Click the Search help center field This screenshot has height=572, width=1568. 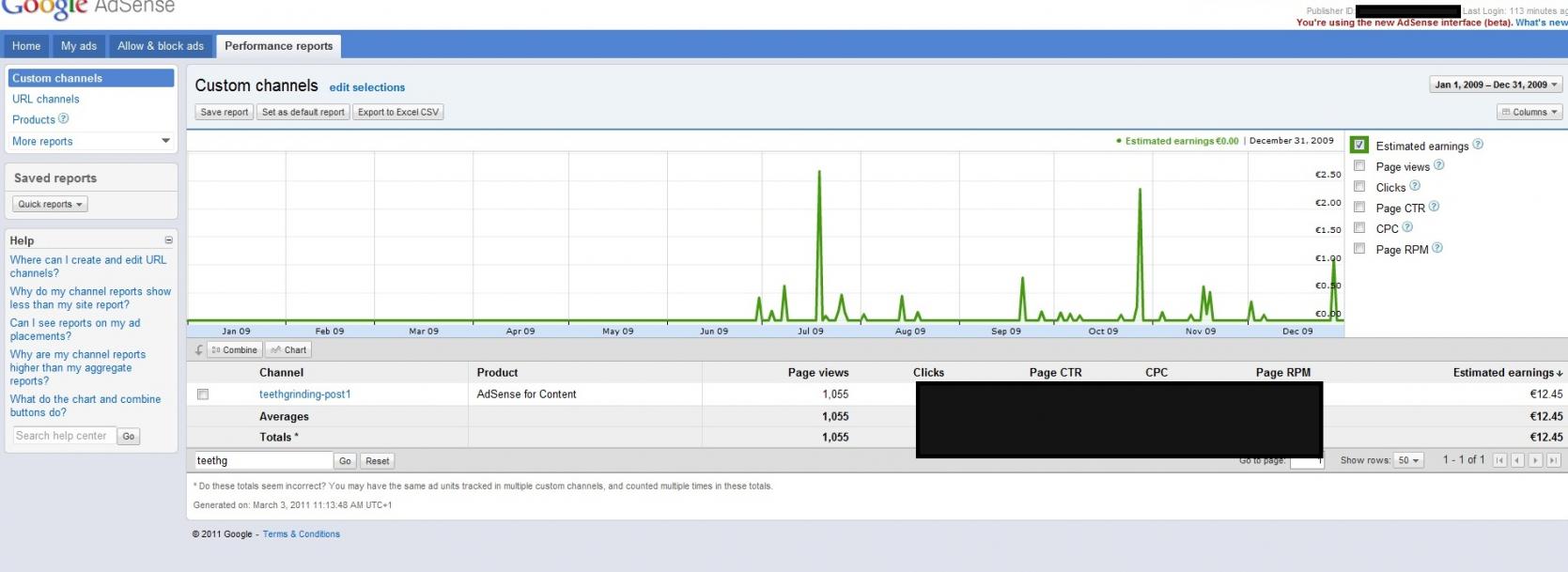pos(63,436)
